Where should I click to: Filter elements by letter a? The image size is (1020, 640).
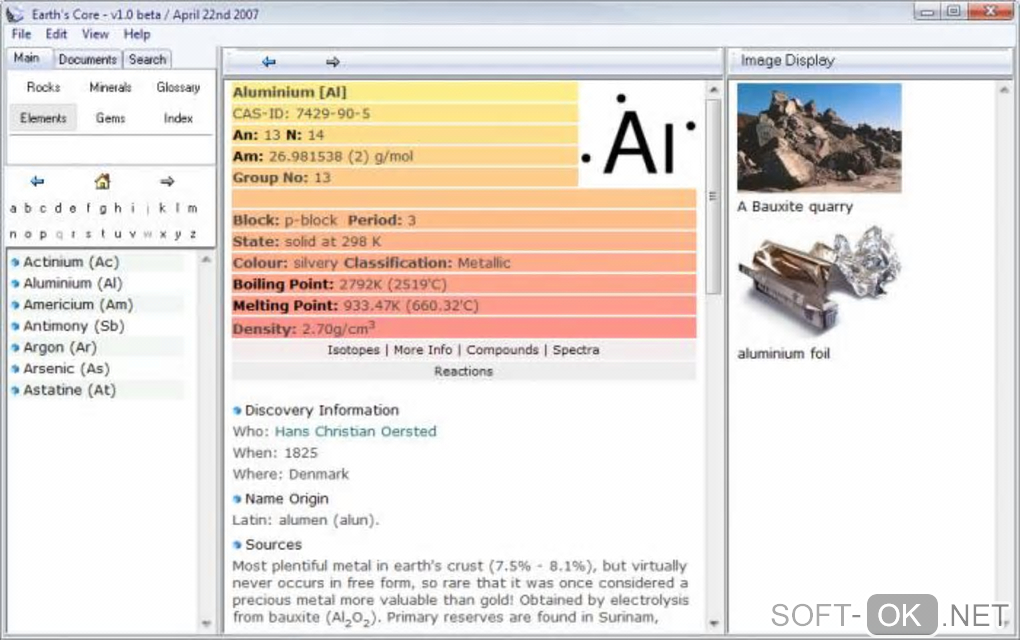click(13, 209)
